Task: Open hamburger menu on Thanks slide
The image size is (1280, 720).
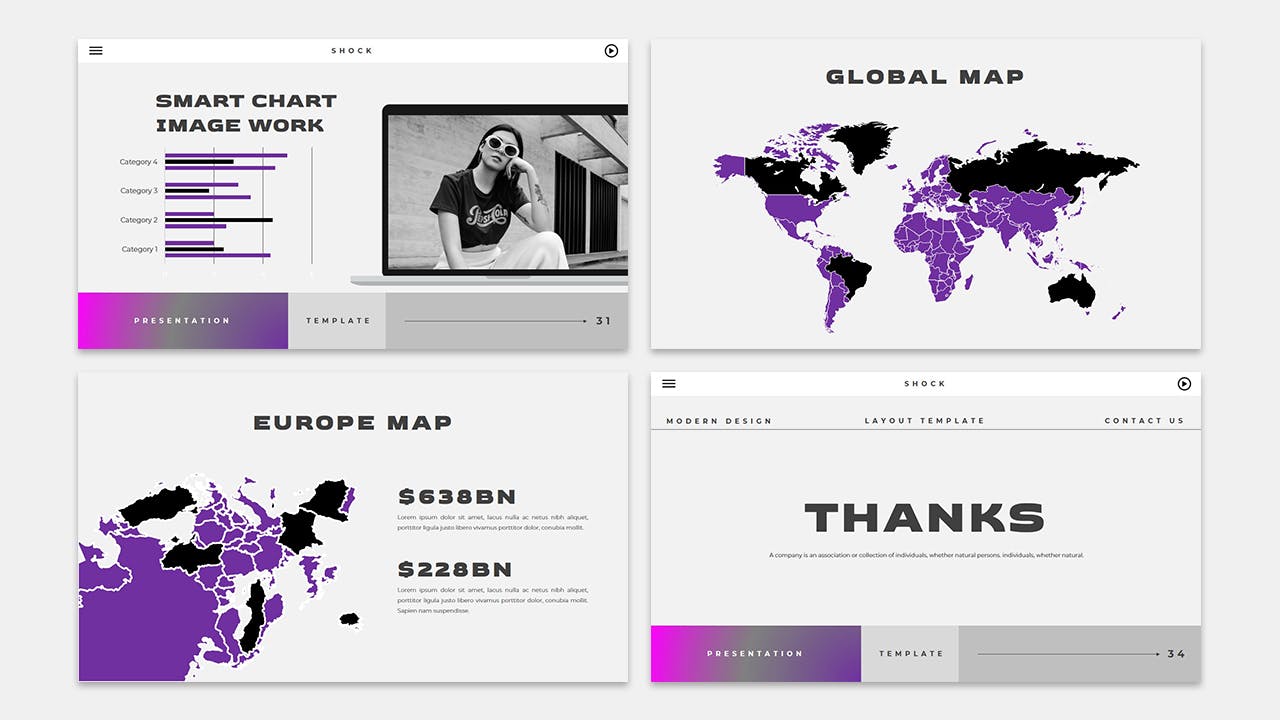Action: (669, 384)
